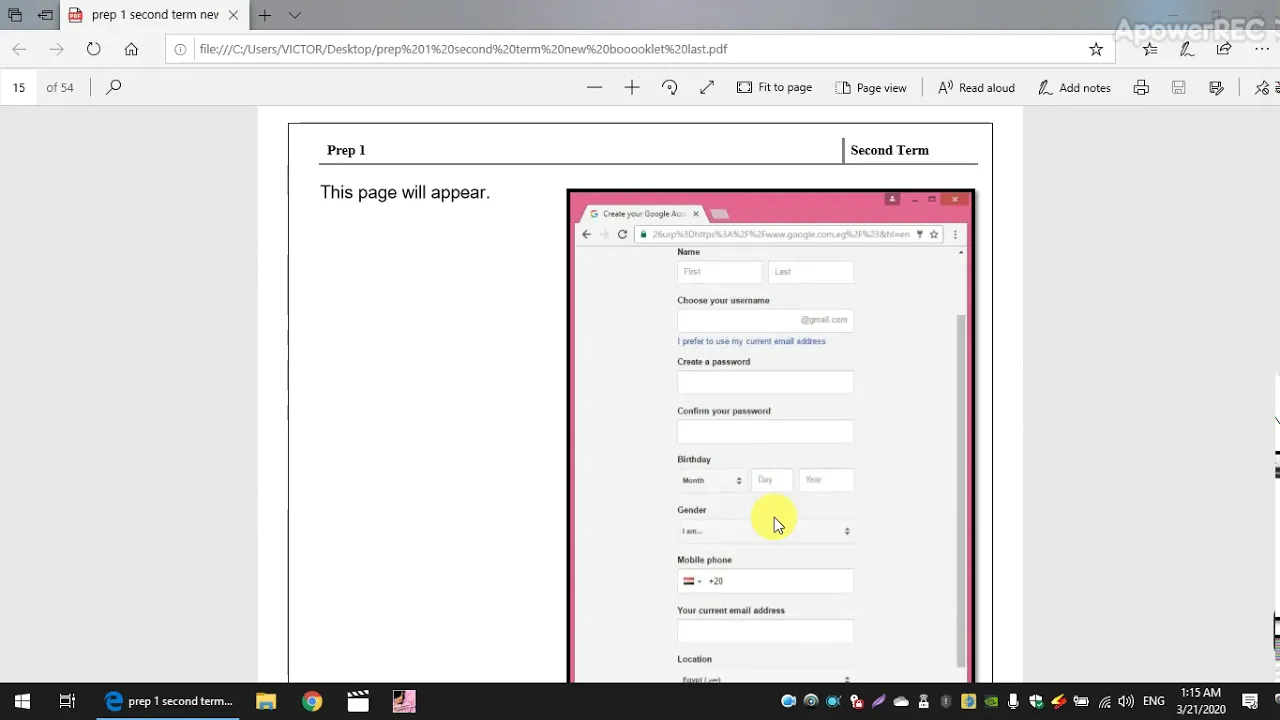Go back to the previous page in Edge
Screen dimensions: 1280x720
[x=19, y=49]
